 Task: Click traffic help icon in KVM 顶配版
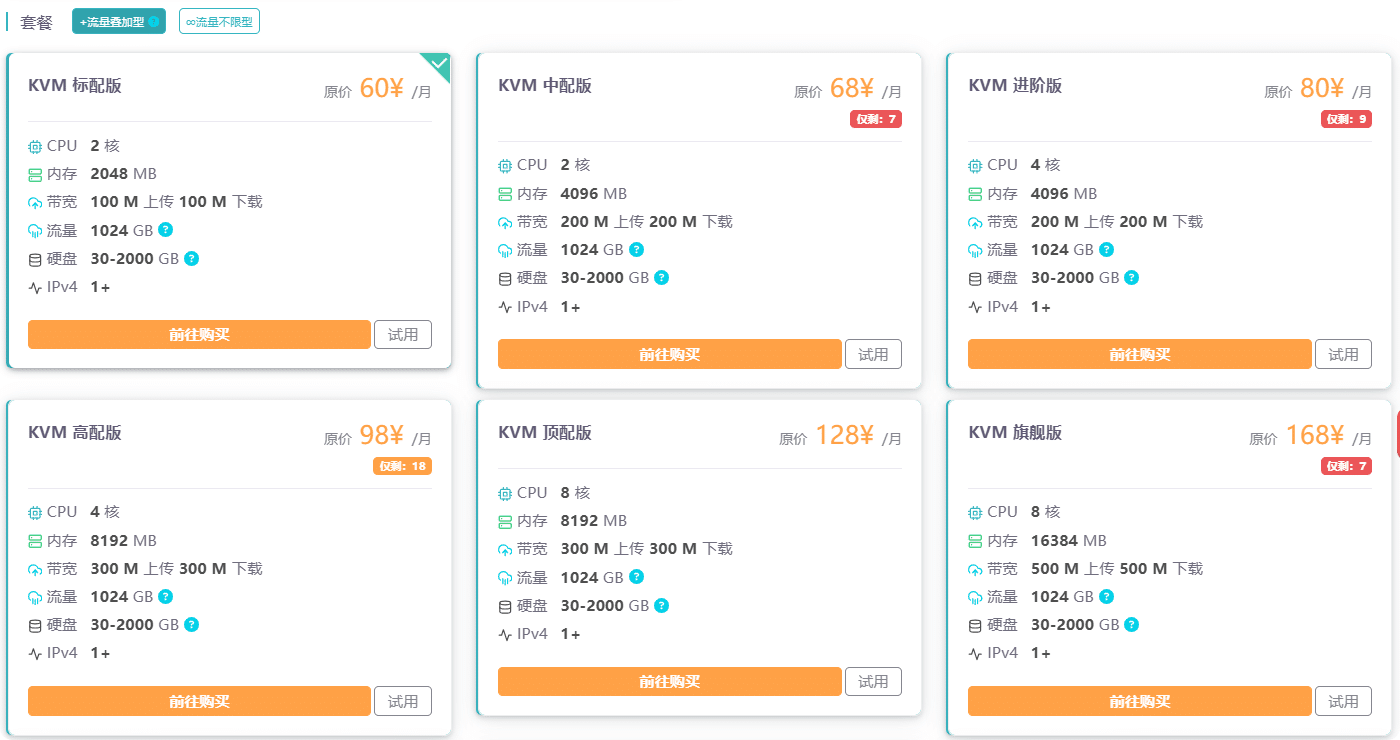636,577
